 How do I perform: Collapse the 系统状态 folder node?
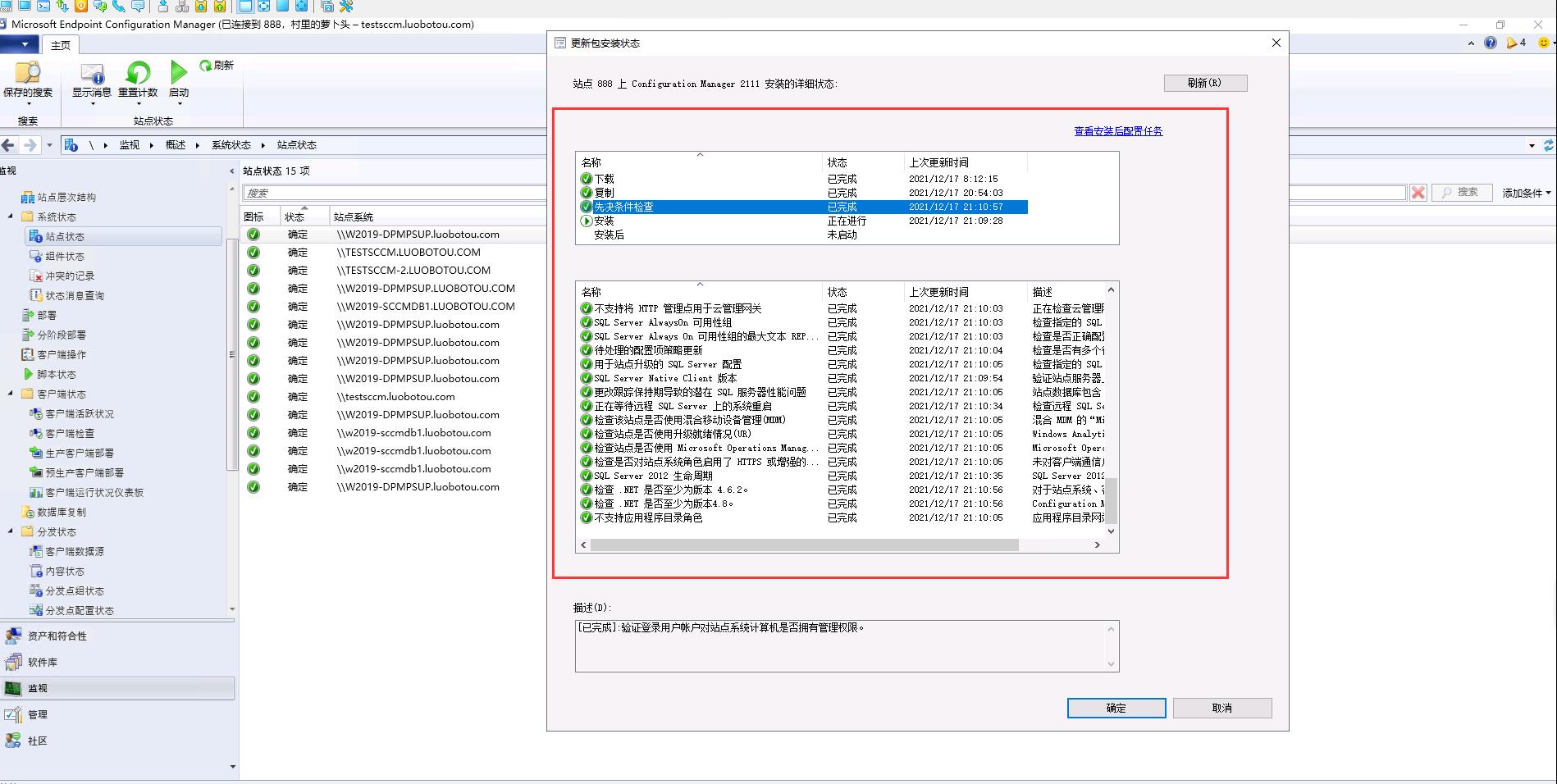11,217
